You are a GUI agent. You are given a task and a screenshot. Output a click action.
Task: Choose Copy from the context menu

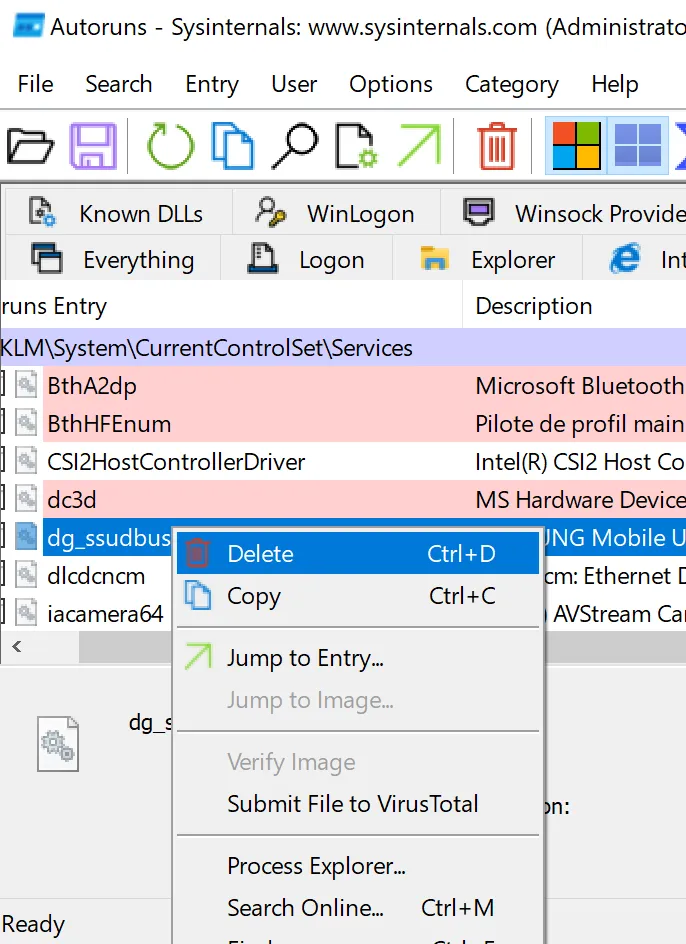(358, 595)
